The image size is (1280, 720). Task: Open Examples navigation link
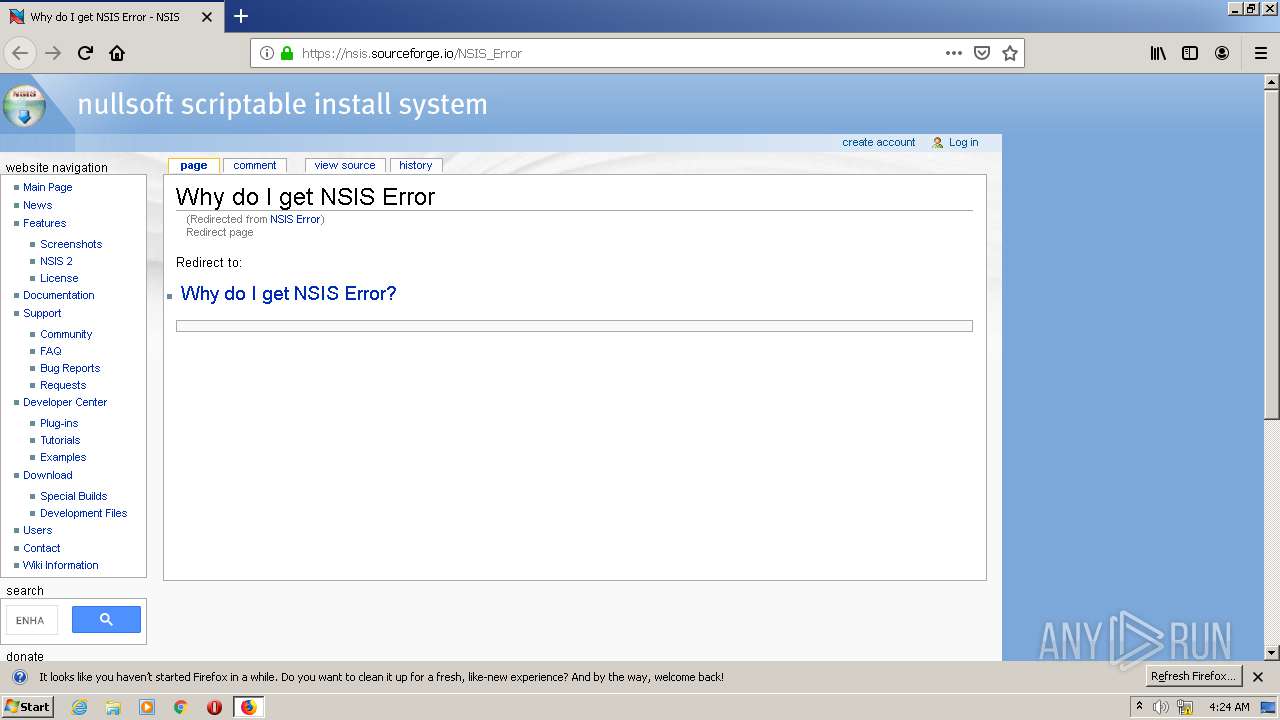[63, 457]
